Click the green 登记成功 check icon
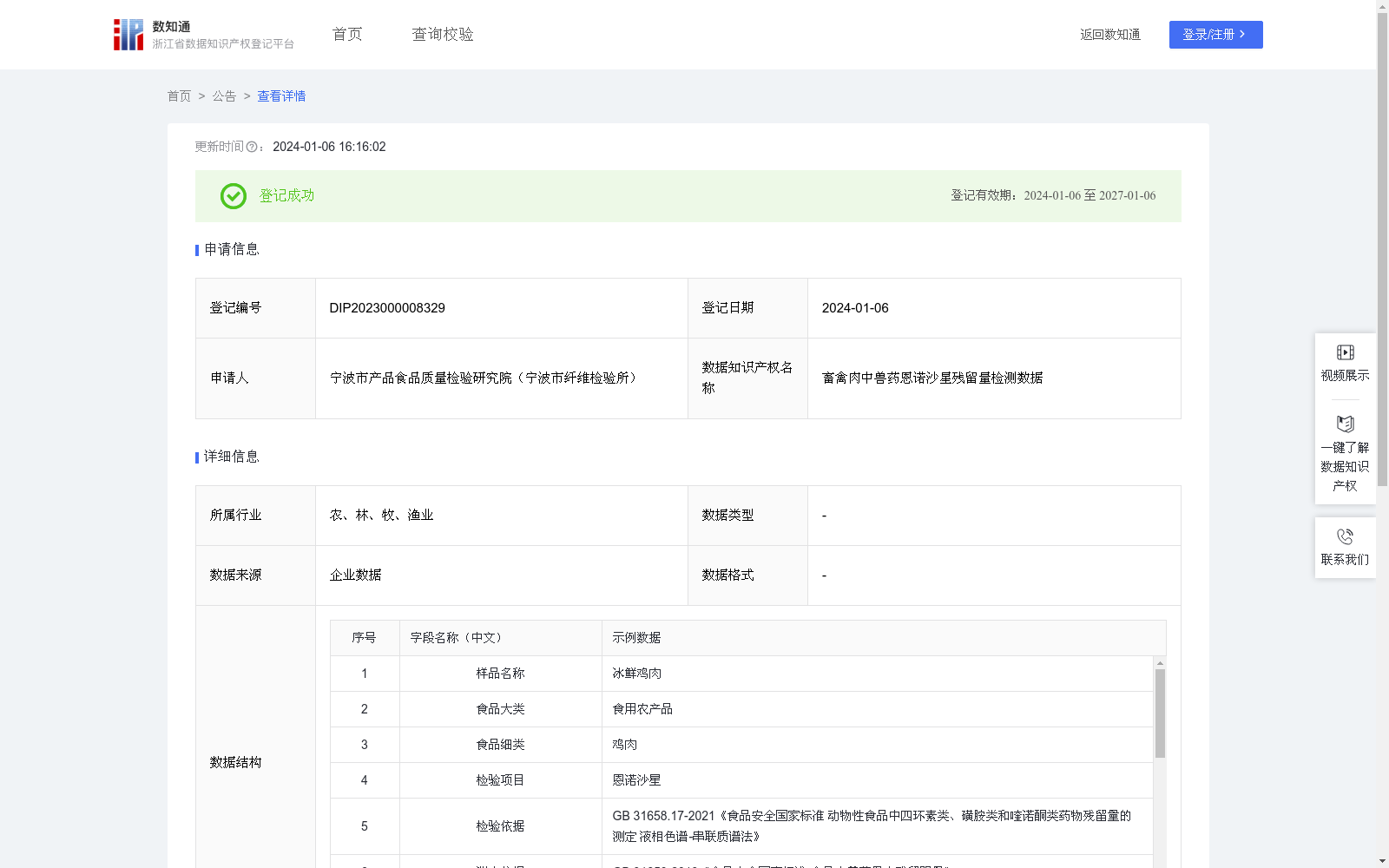The height and width of the screenshot is (868, 1389). pyautogui.click(x=233, y=196)
